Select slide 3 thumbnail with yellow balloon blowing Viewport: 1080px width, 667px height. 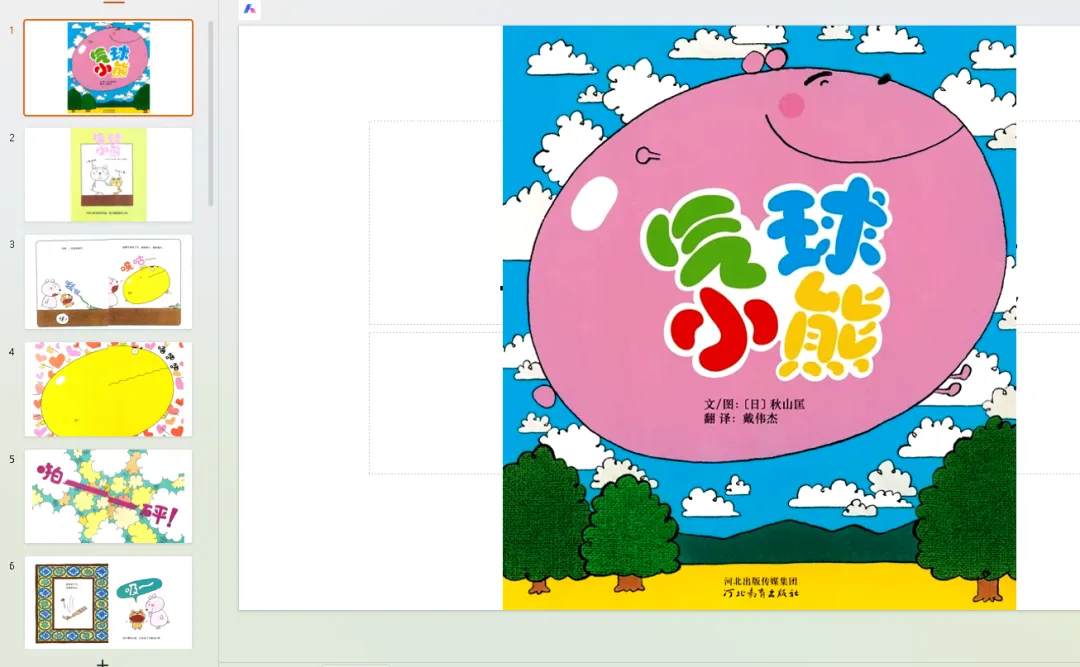click(x=108, y=282)
